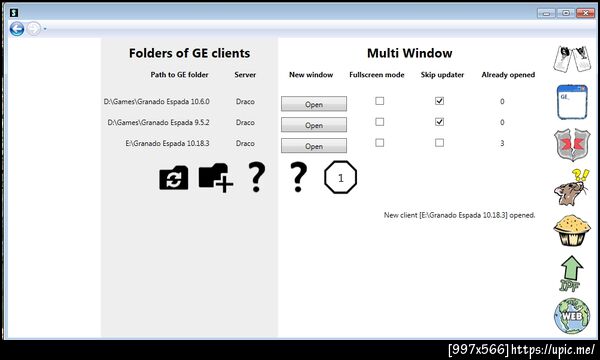The height and width of the screenshot is (360, 600).
Task: Open new window for Granado Espada 9.5.2
Action: pyautogui.click(x=314, y=125)
